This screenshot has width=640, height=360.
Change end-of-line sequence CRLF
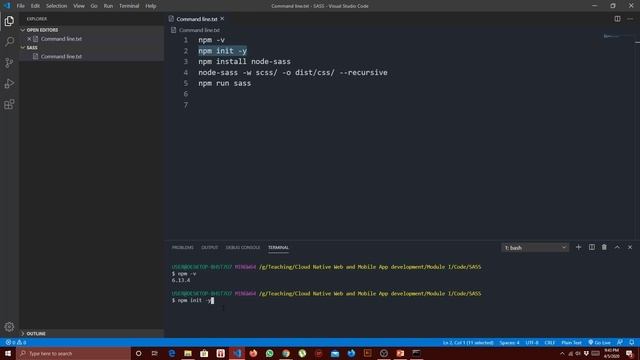pyautogui.click(x=550, y=342)
